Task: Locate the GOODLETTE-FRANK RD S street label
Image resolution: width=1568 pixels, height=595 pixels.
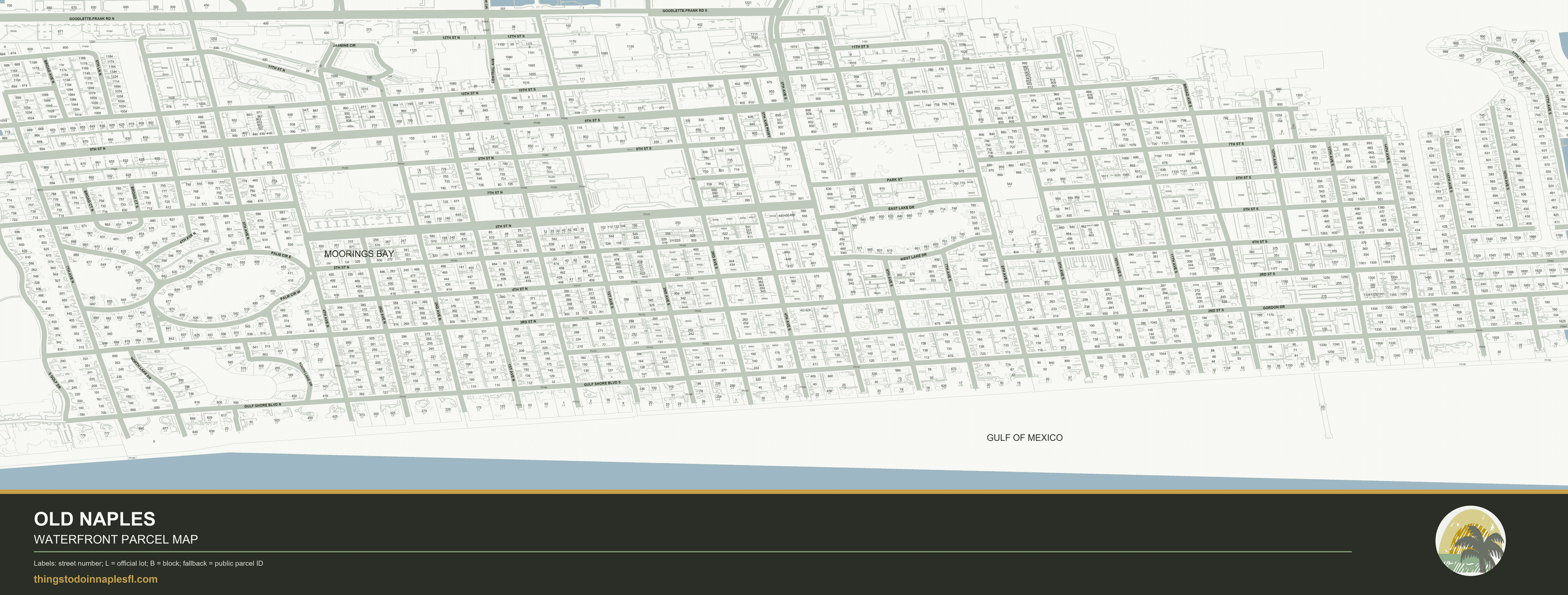Action: tap(685, 10)
